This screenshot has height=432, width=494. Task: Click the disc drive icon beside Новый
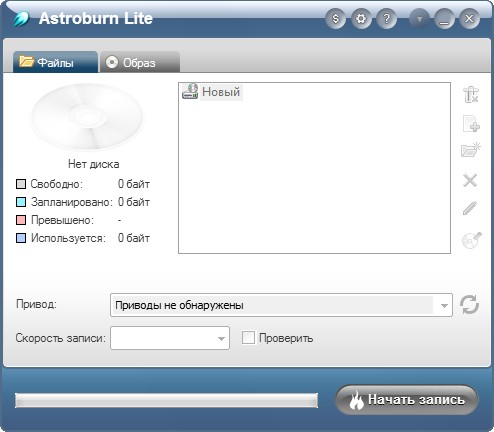[x=190, y=91]
